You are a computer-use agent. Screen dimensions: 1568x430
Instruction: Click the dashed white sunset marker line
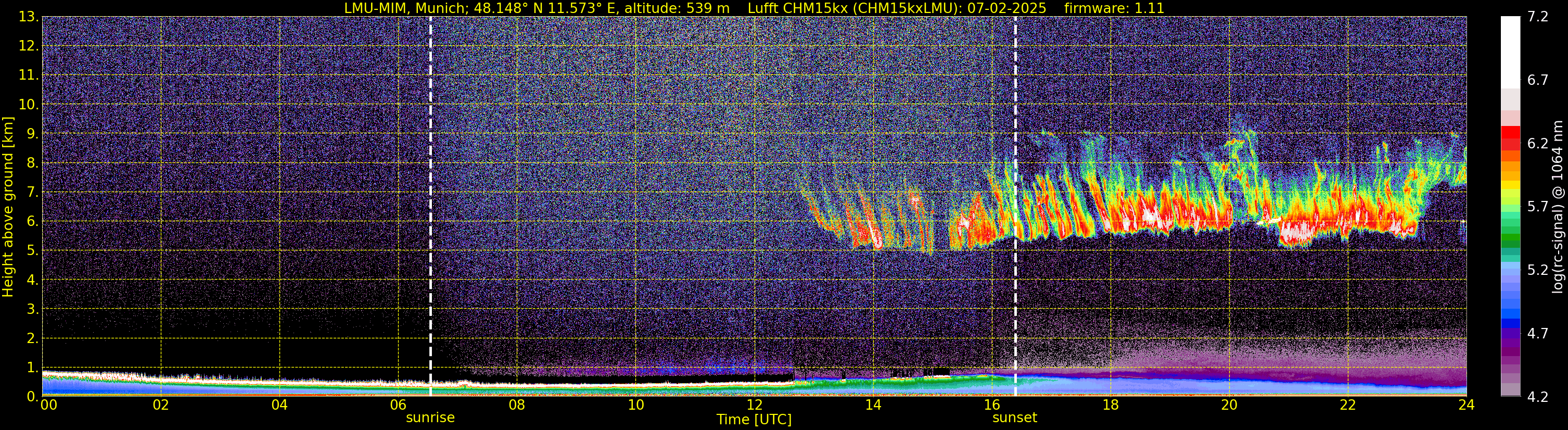pos(1015,207)
